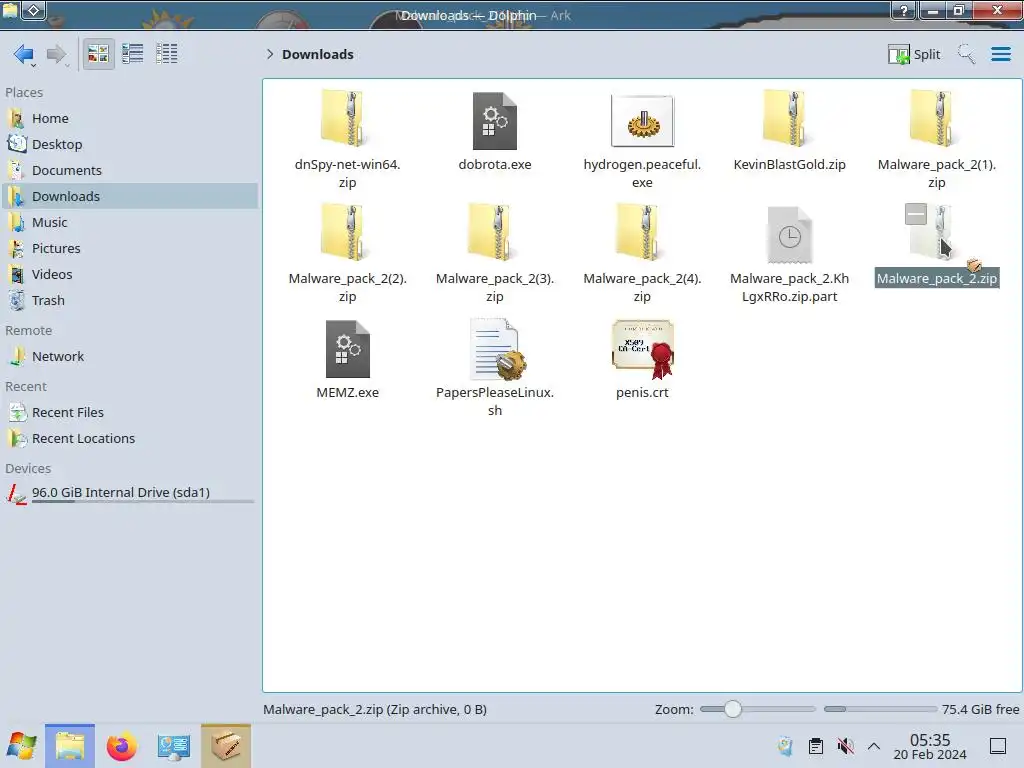1024x768 pixels.
Task: Open Music in Places
Action: click(131, 223)
